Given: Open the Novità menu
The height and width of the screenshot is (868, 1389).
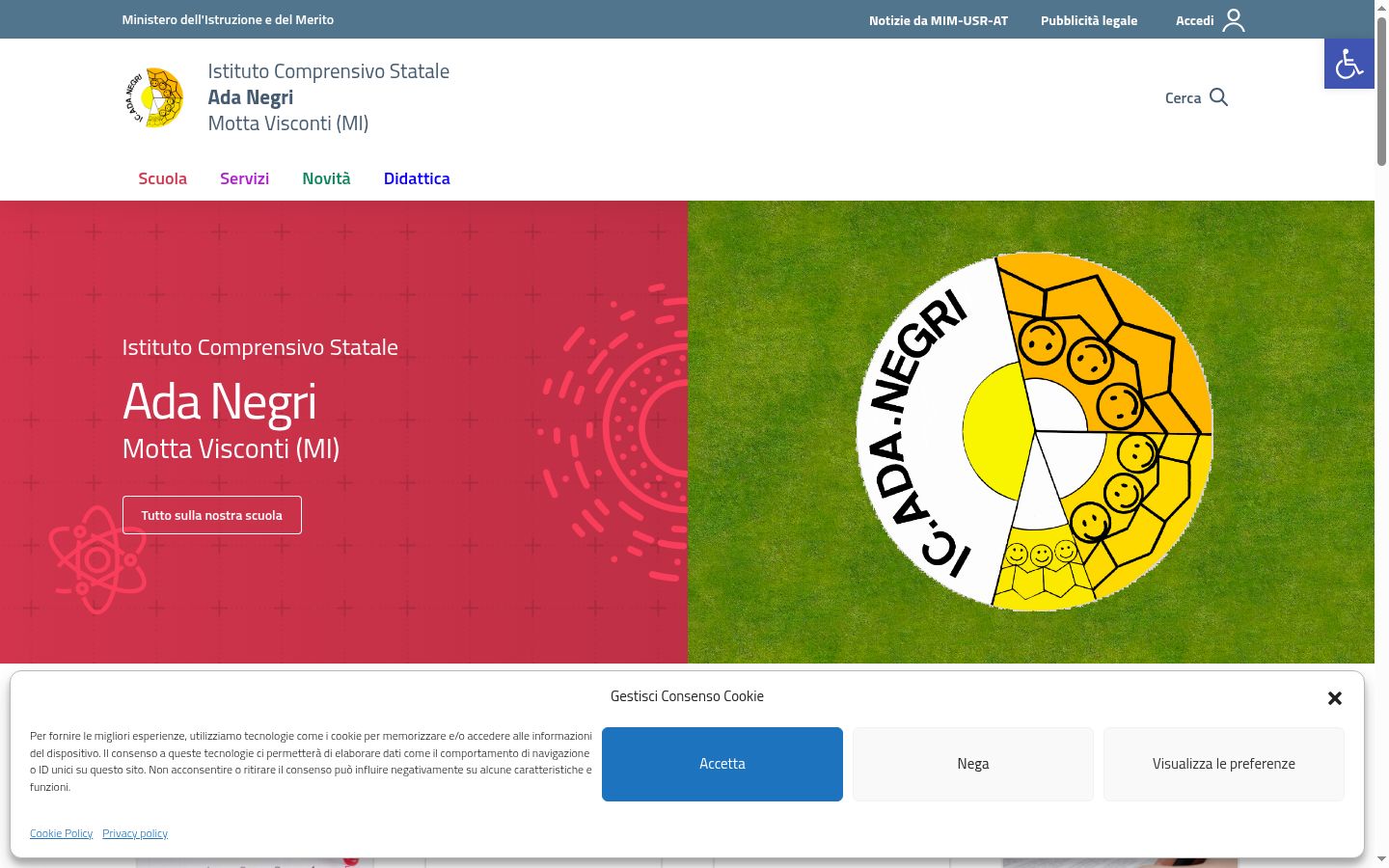Looking at the screenshot, I should [x=326, y=178].
